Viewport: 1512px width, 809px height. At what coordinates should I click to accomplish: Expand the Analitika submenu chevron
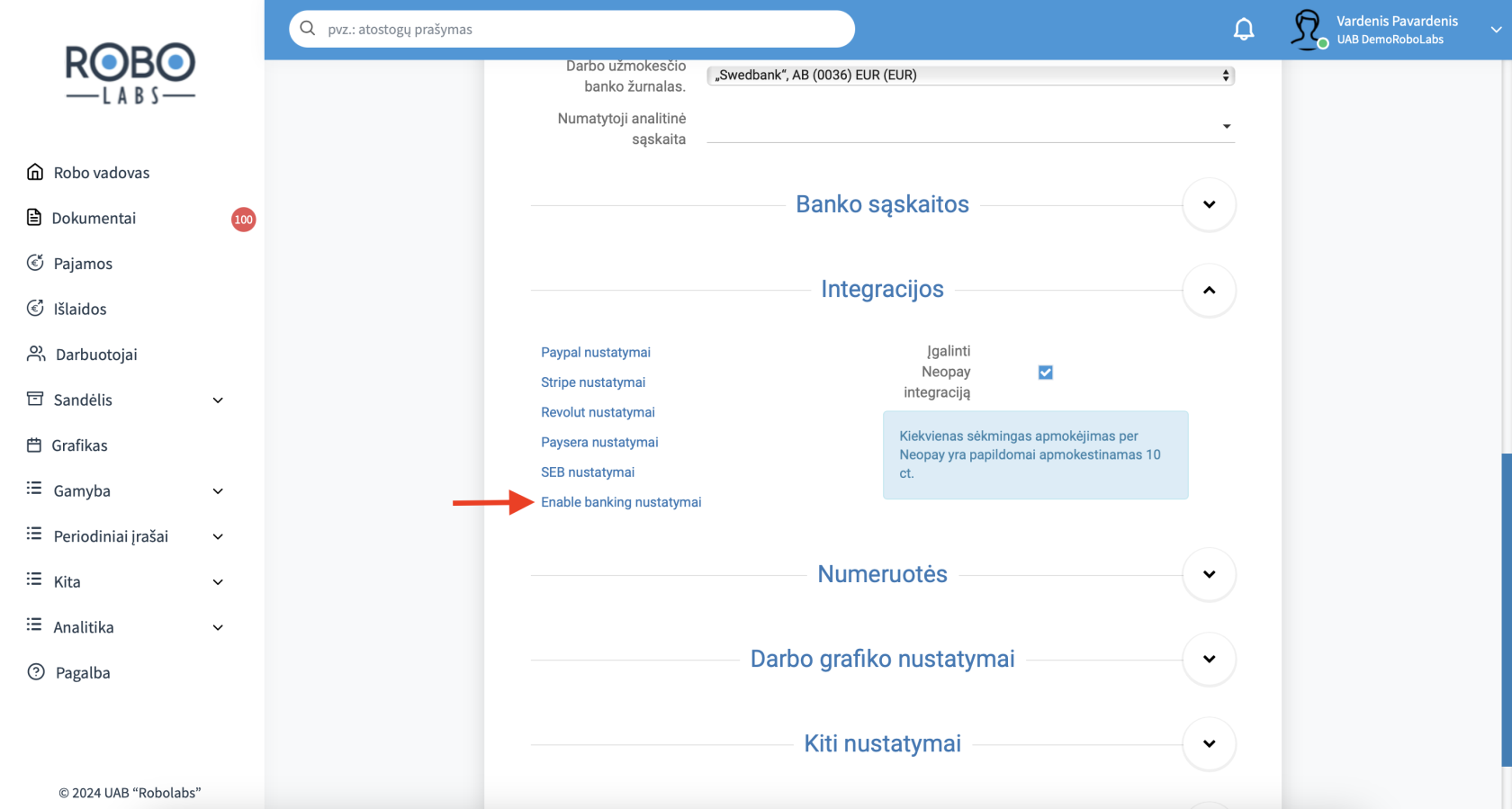click(x=218, y=628)
